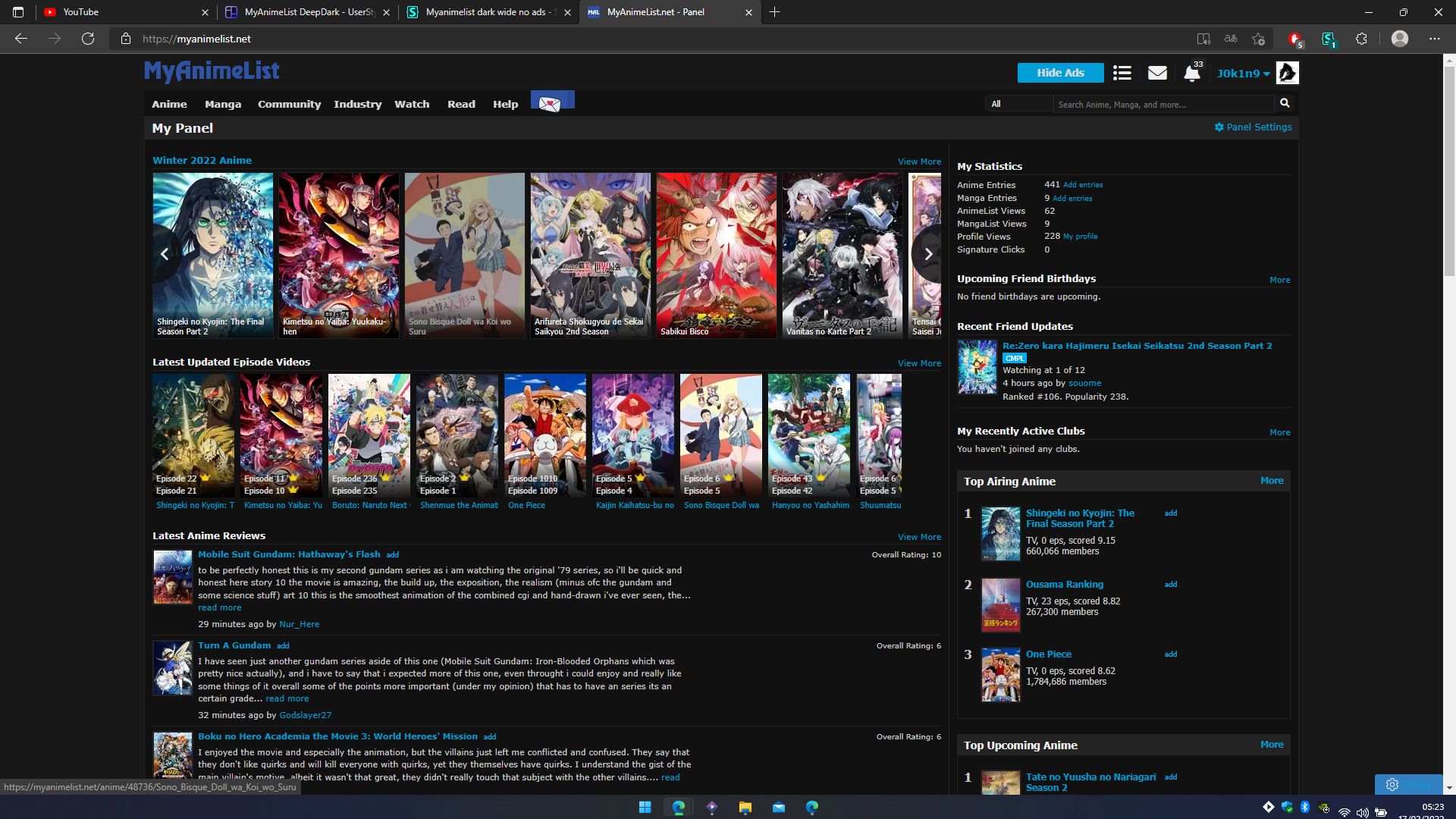Click View More for Latest Anime Reviews
The width and height of the screenshot is (1456, 819).
(x=919, y=537)
